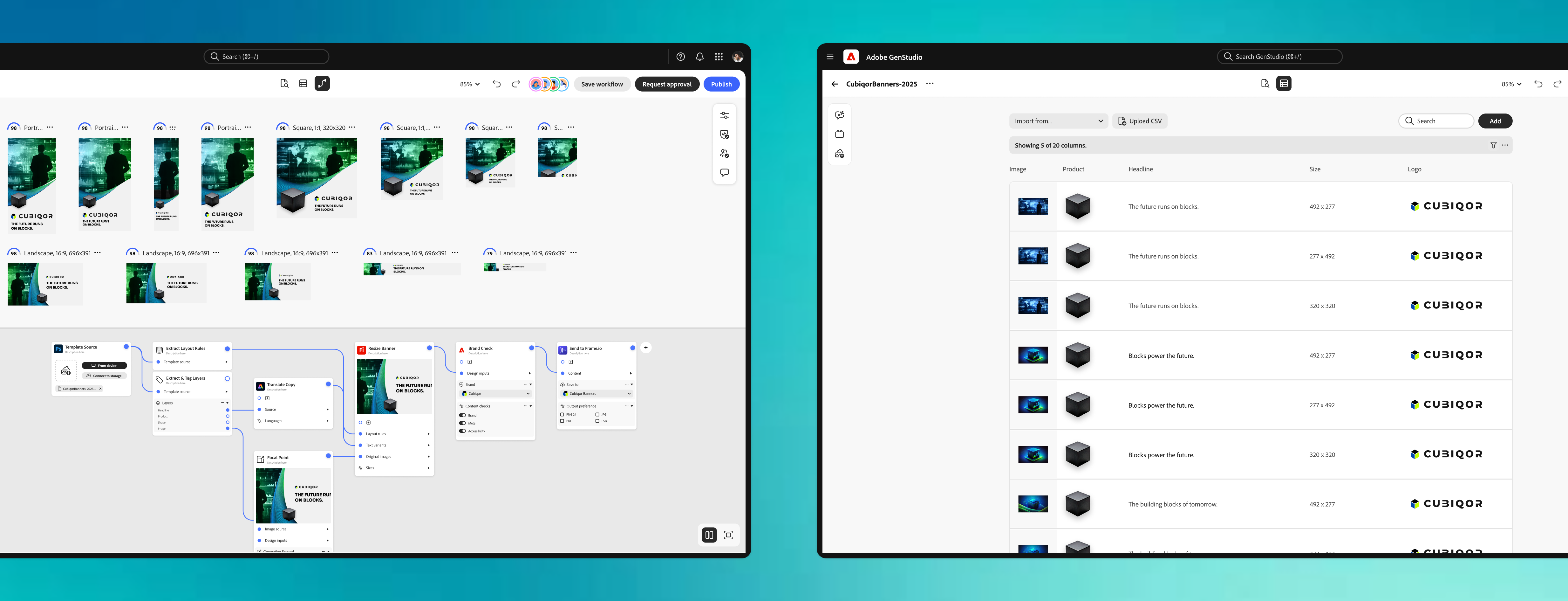Click the Resize Banner node icon
This screenshot has width=1568, height=601.
362,350
